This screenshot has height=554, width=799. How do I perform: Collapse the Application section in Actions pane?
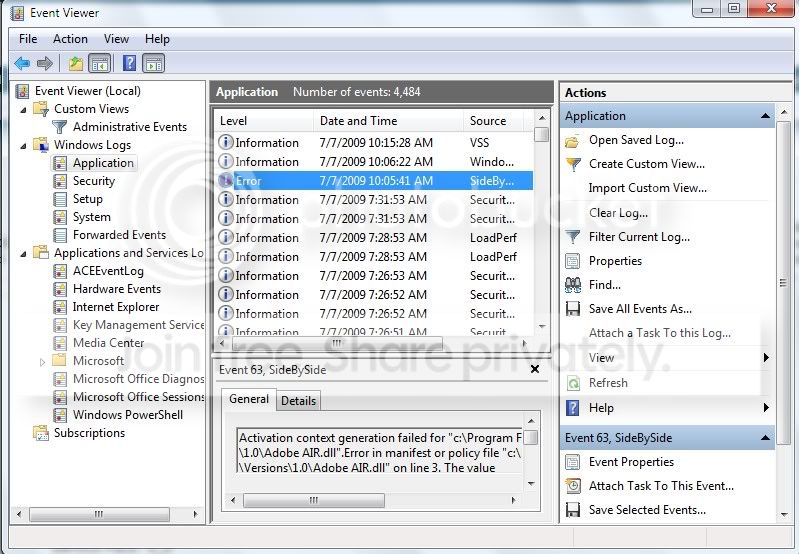tap(765, 116)
